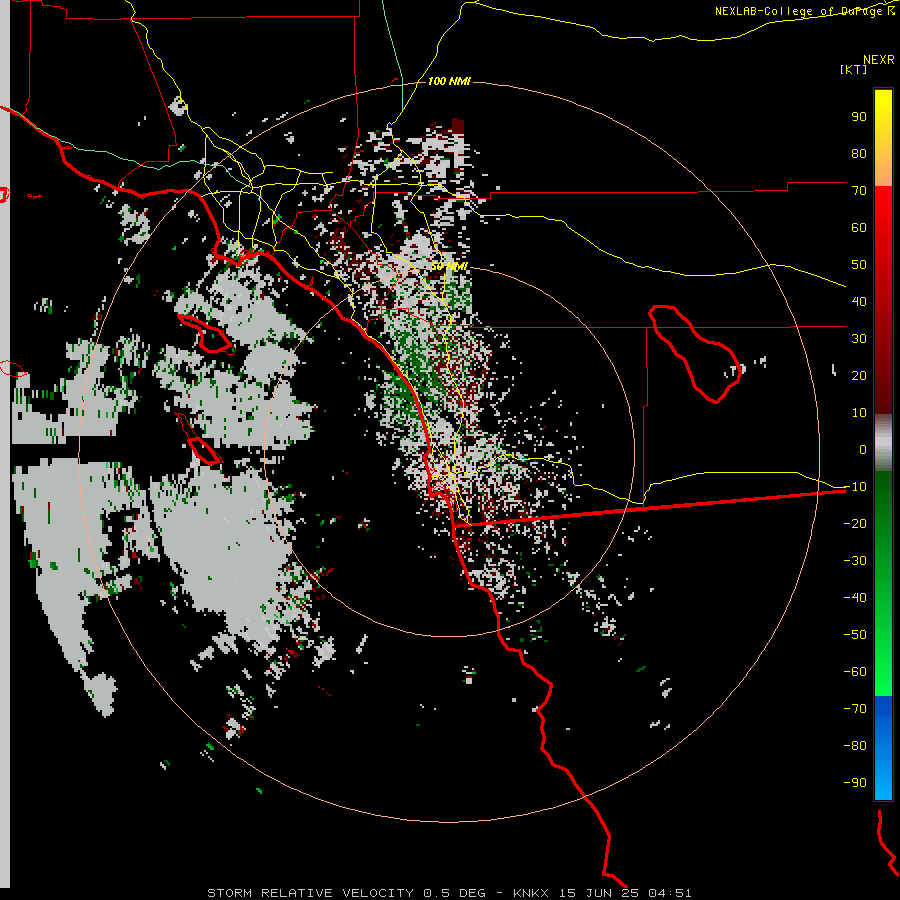Screen dimensions: 900x900
Task: Click the 100 NMI range ring label
Action: [449, 82]
